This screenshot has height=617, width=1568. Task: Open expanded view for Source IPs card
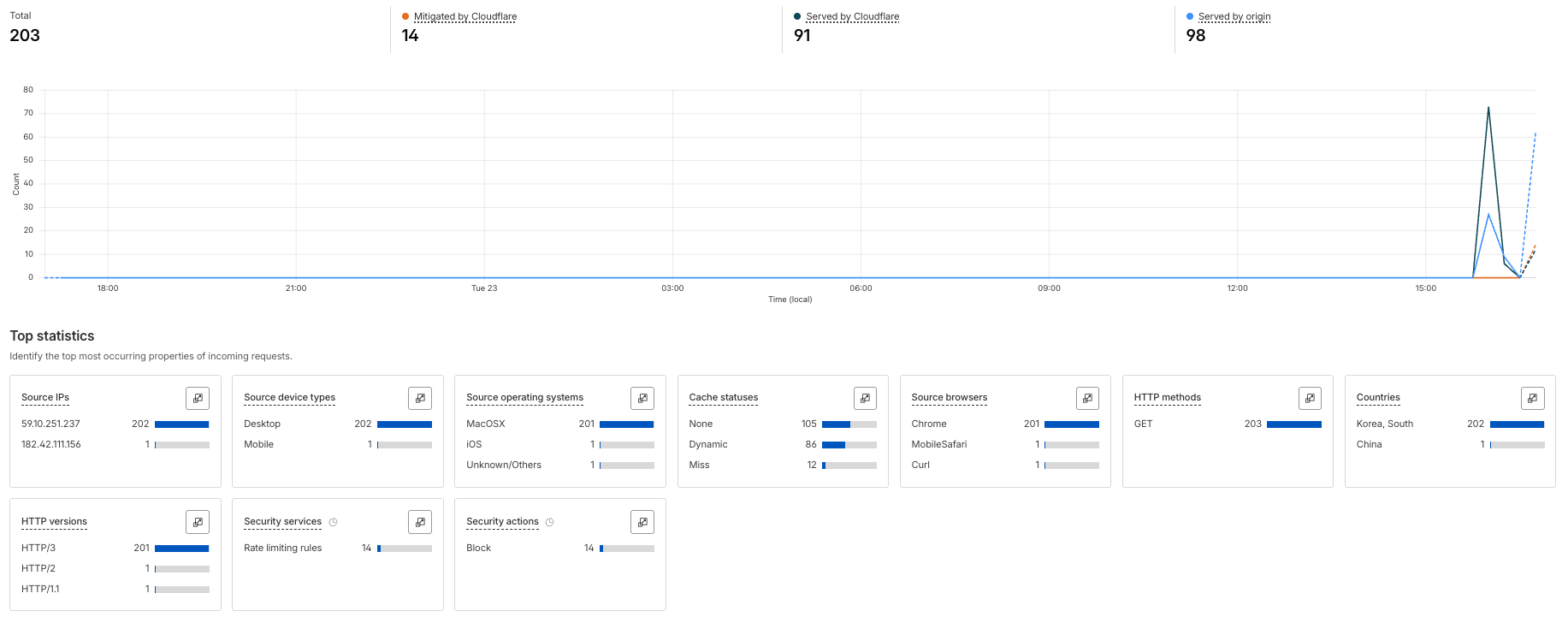pos(198,398)
